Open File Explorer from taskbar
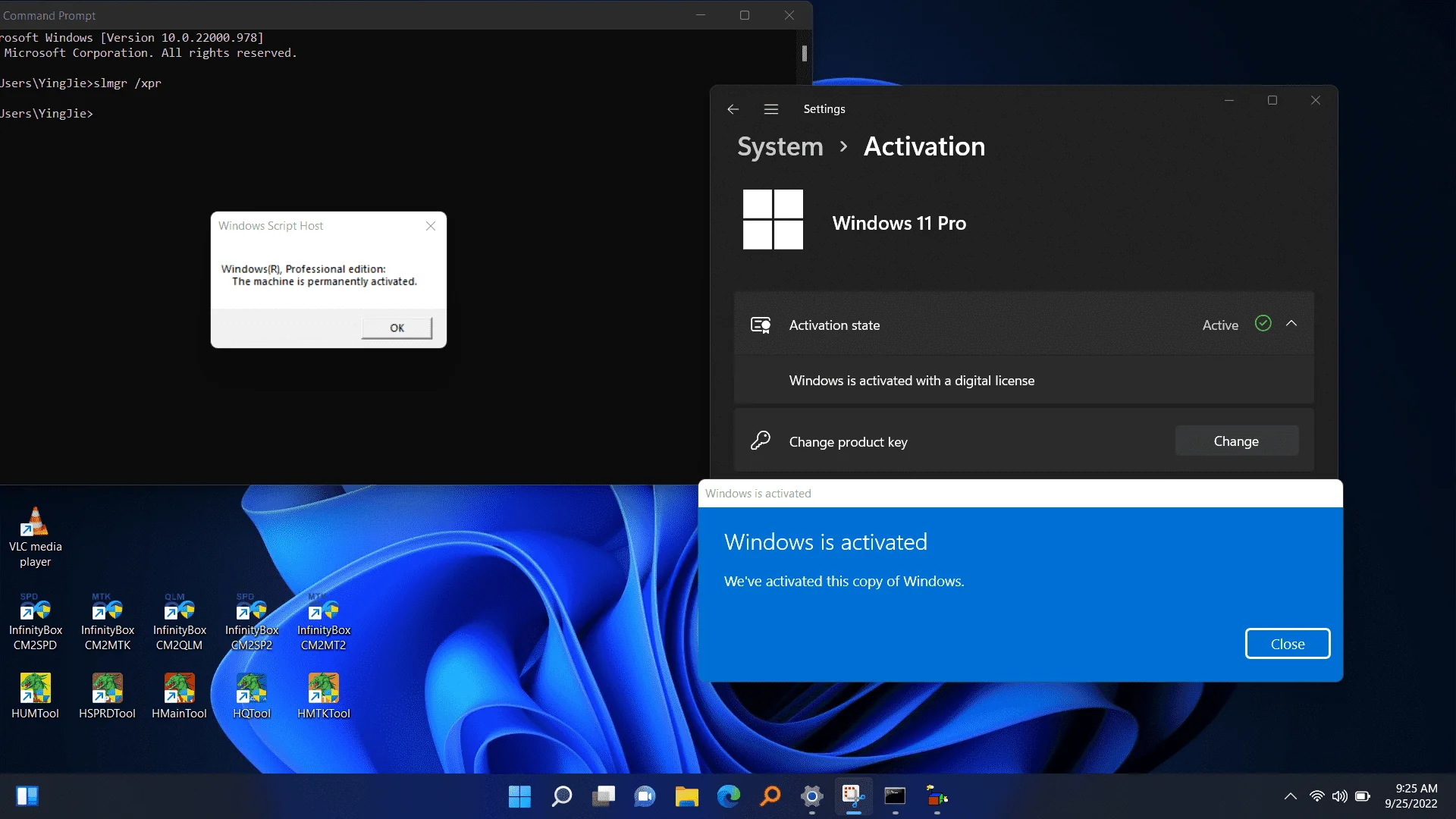The image size is (1456, 819). (687, 796)
